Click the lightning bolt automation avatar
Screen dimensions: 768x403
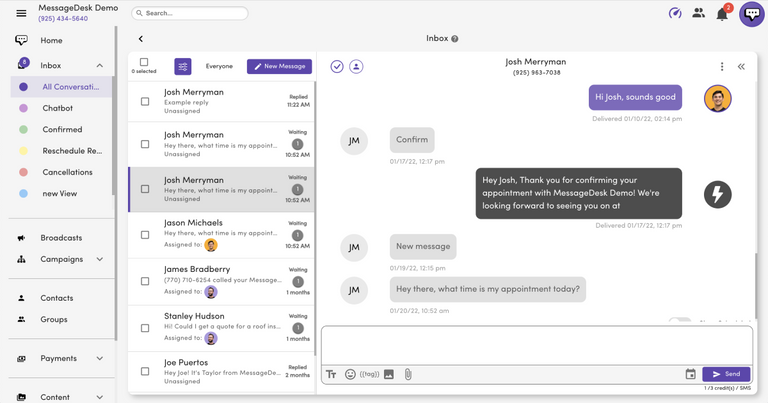[x=718, y=194]
